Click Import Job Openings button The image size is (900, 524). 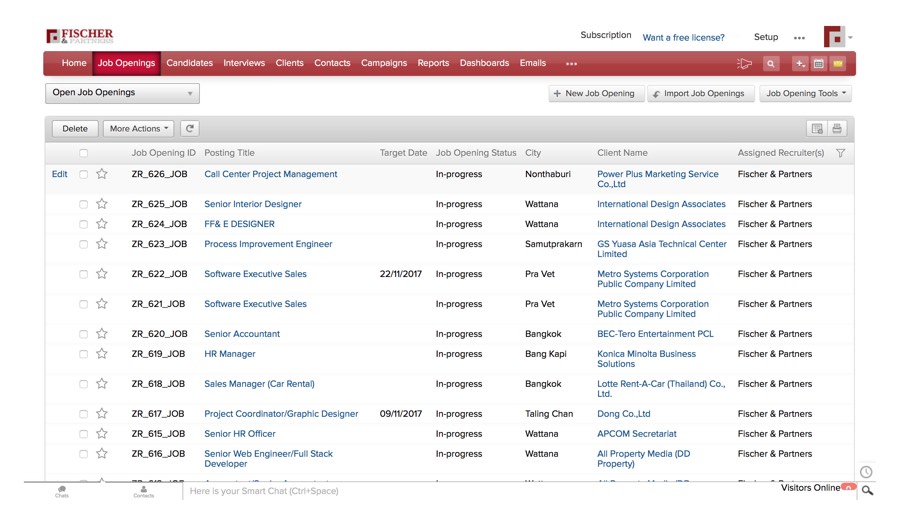(x=699, y=94)
